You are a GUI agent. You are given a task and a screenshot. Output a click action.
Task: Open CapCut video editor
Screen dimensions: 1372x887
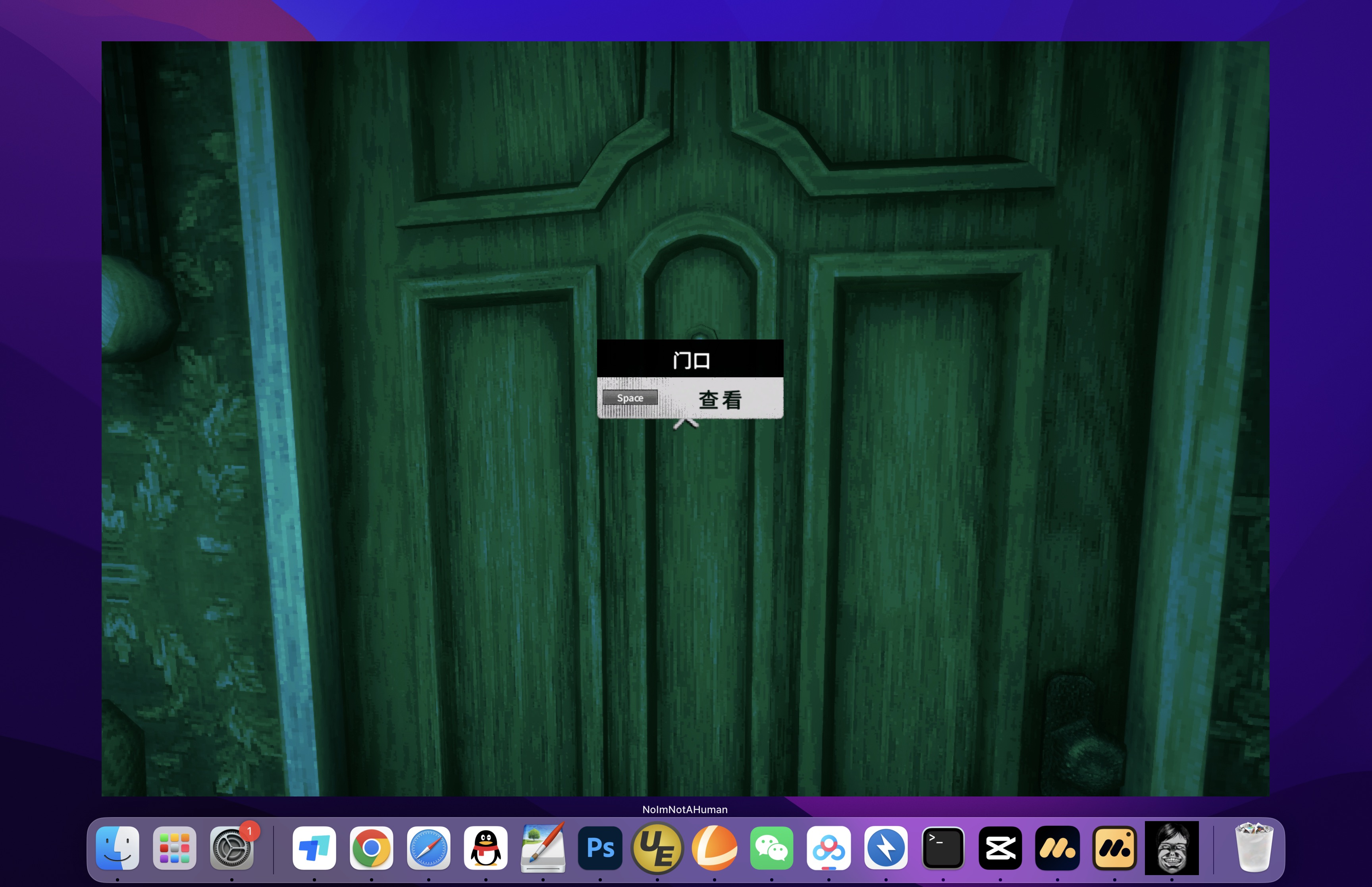[x=1000, y=848]
